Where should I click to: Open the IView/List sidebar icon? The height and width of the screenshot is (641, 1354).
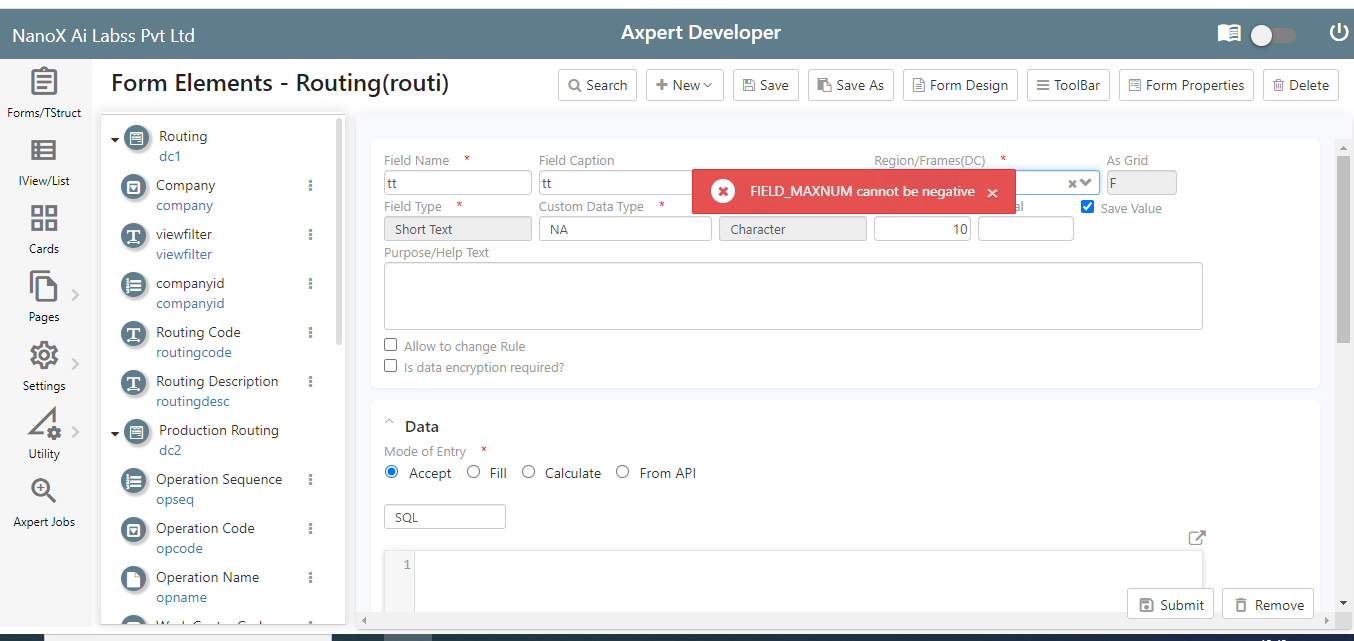click(44, 150)
